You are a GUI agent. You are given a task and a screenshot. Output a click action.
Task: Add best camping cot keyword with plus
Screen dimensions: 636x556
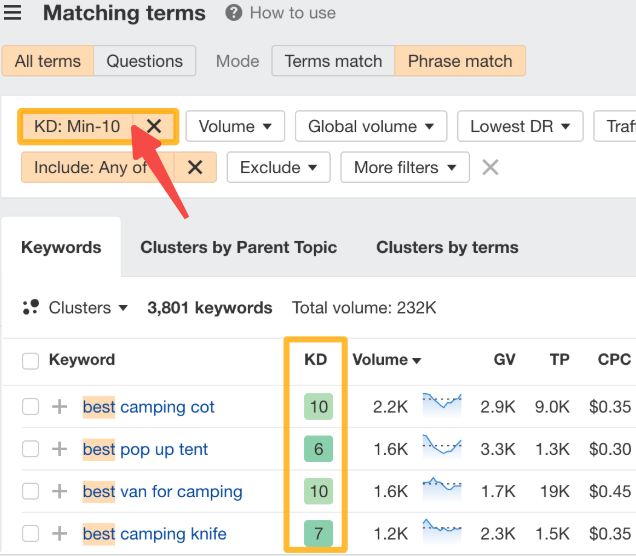pos(60,407)
